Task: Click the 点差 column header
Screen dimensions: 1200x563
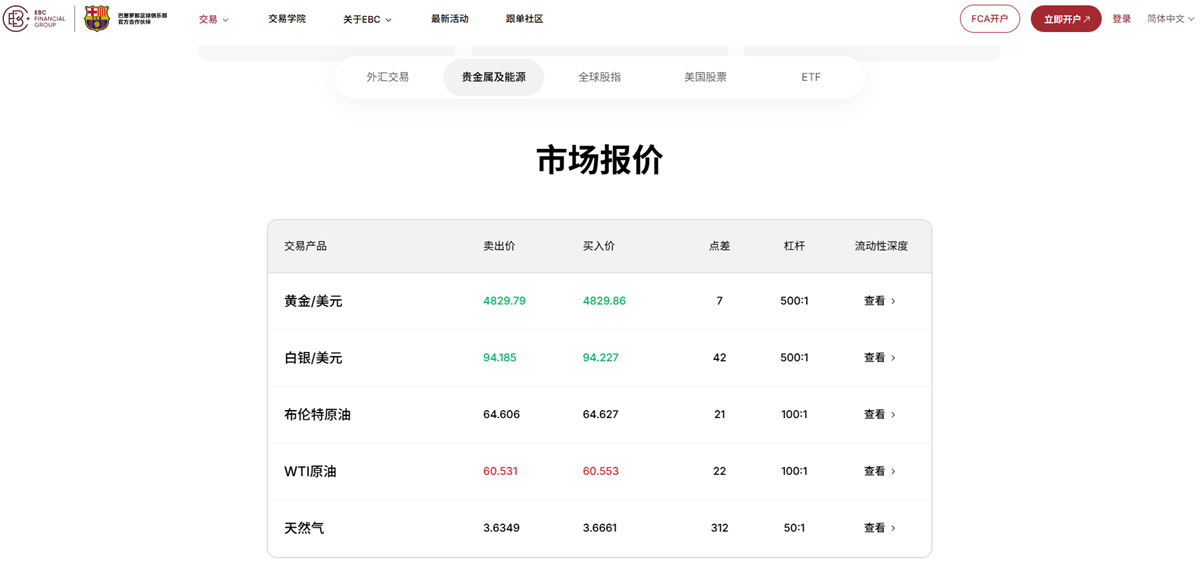Action: click(x=720, y=246)
